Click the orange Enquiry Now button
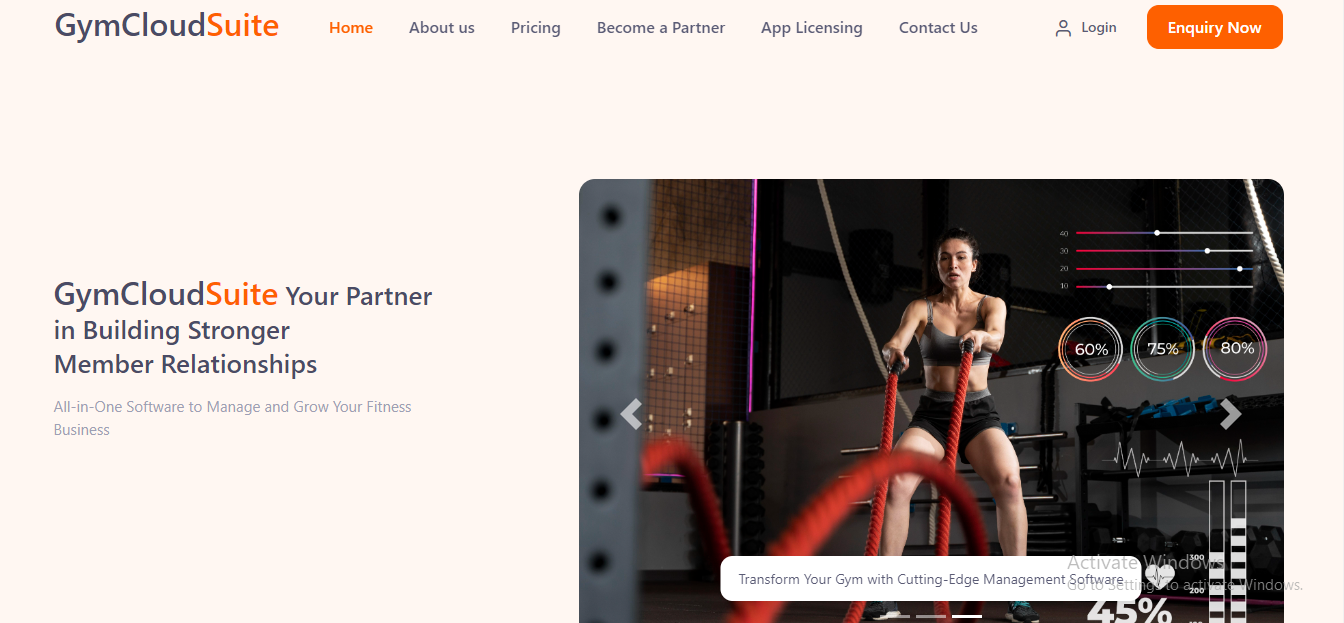1344x623 pixels. point(1215,27)
